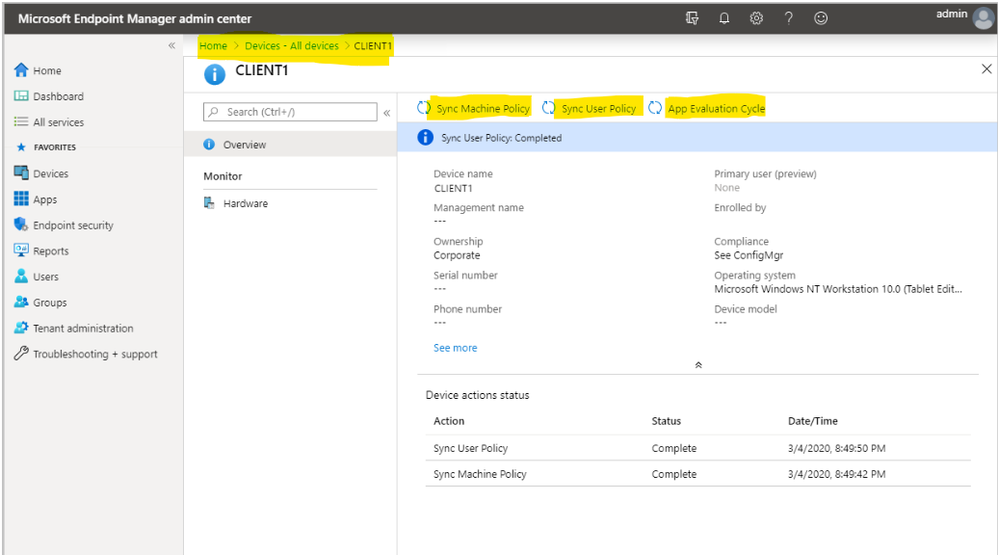Click the See more link
Screen dimensions: 998x555
pos(455,348)
